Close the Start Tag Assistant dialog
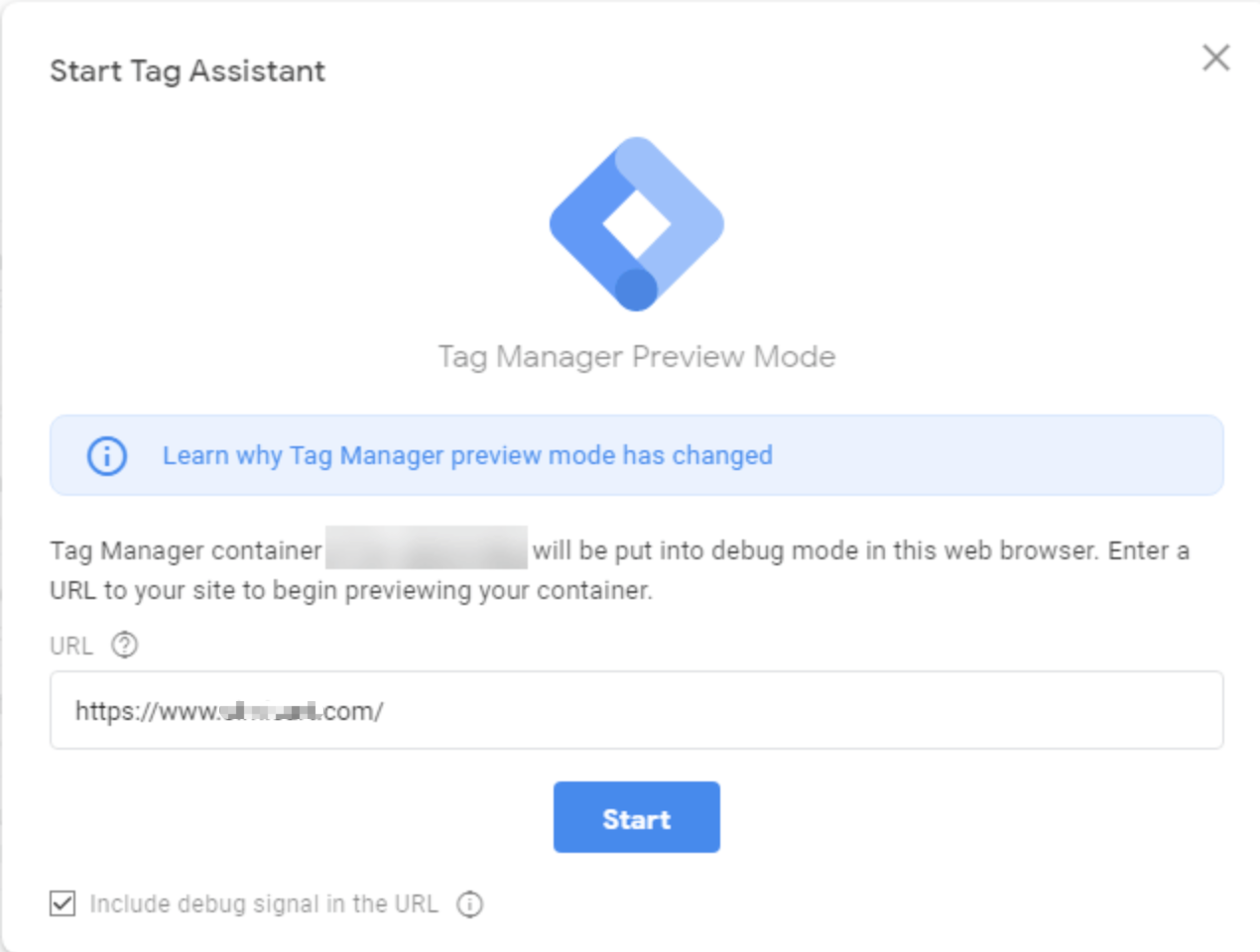Viewport: 1260px width, 952px height. [x=1215, y=58]
